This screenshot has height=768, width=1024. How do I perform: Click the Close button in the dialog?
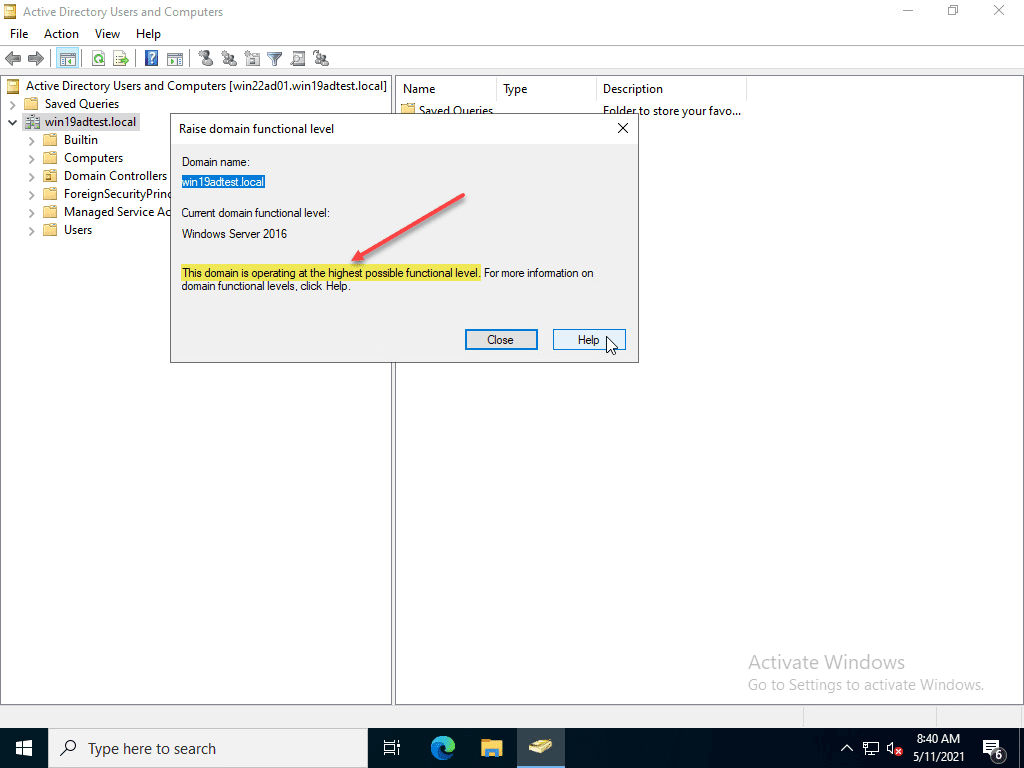(501, 339)
